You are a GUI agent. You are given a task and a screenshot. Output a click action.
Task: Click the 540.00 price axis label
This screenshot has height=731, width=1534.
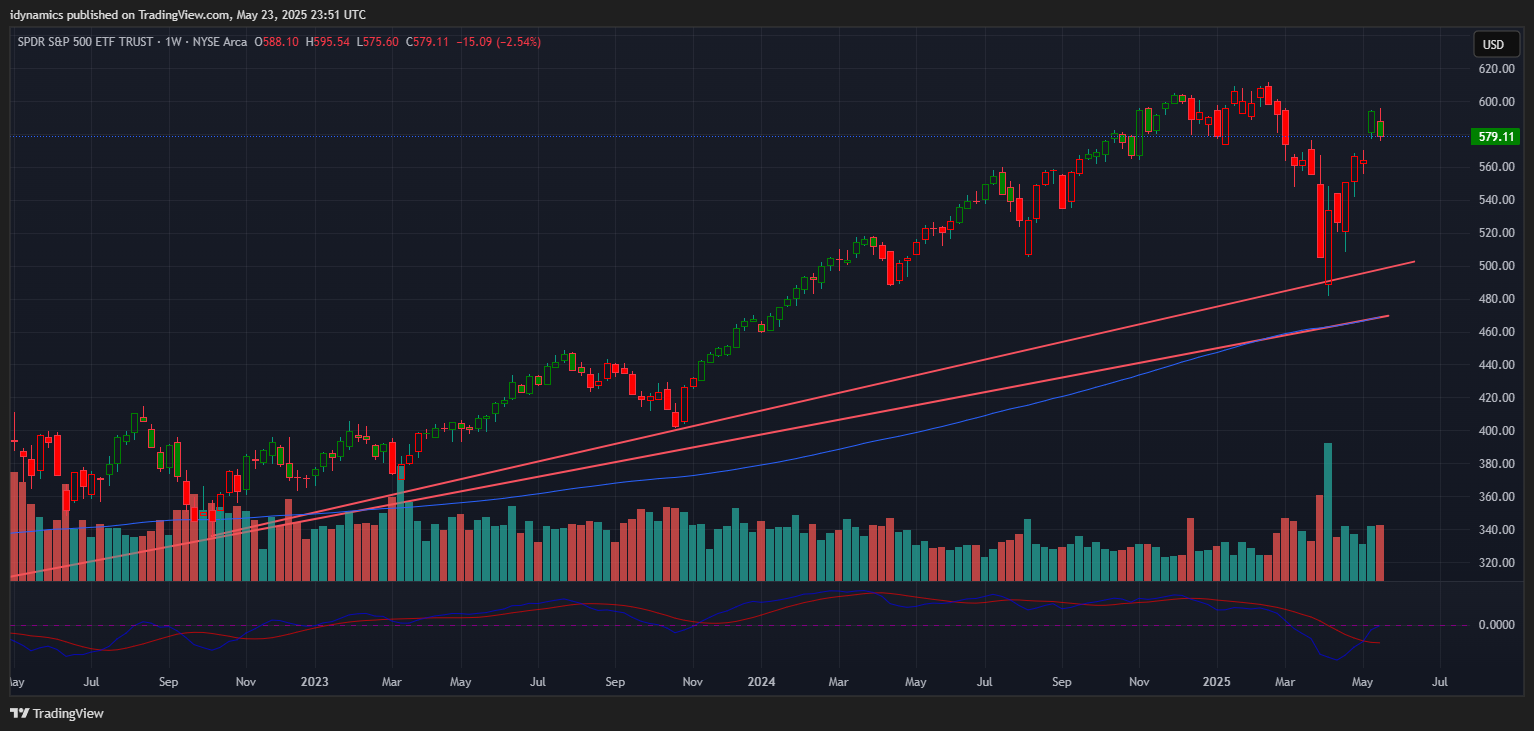point(1496,200)
